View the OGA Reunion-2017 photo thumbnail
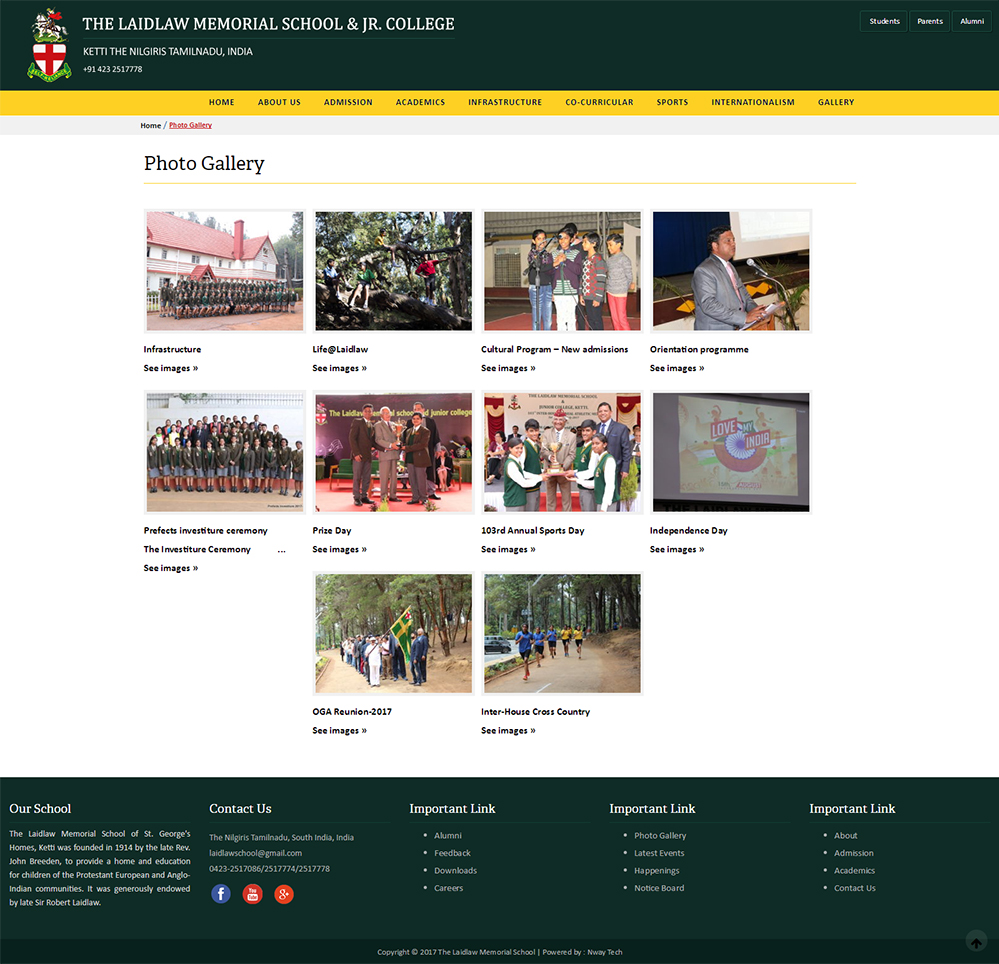The width and height of the screenshot is (999, 964). pos(394,633)
